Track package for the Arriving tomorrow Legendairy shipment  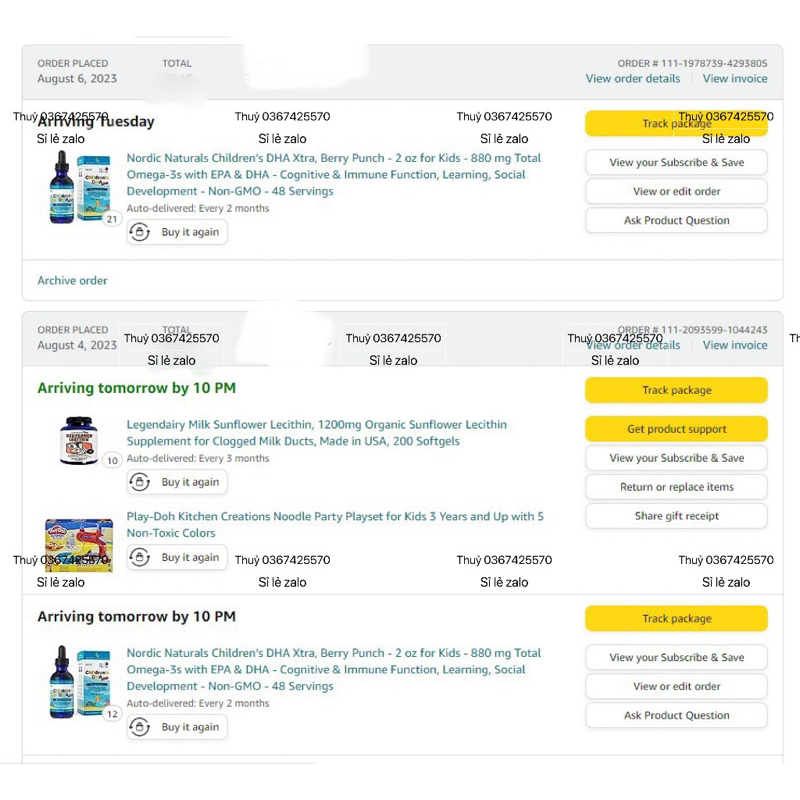click(676, 390)
